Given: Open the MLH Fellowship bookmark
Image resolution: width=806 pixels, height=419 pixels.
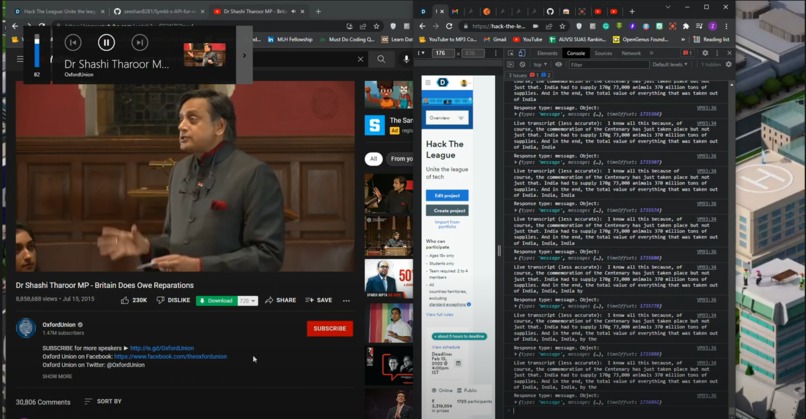Looking at the screenshot, I should click(x=290, y=39).
